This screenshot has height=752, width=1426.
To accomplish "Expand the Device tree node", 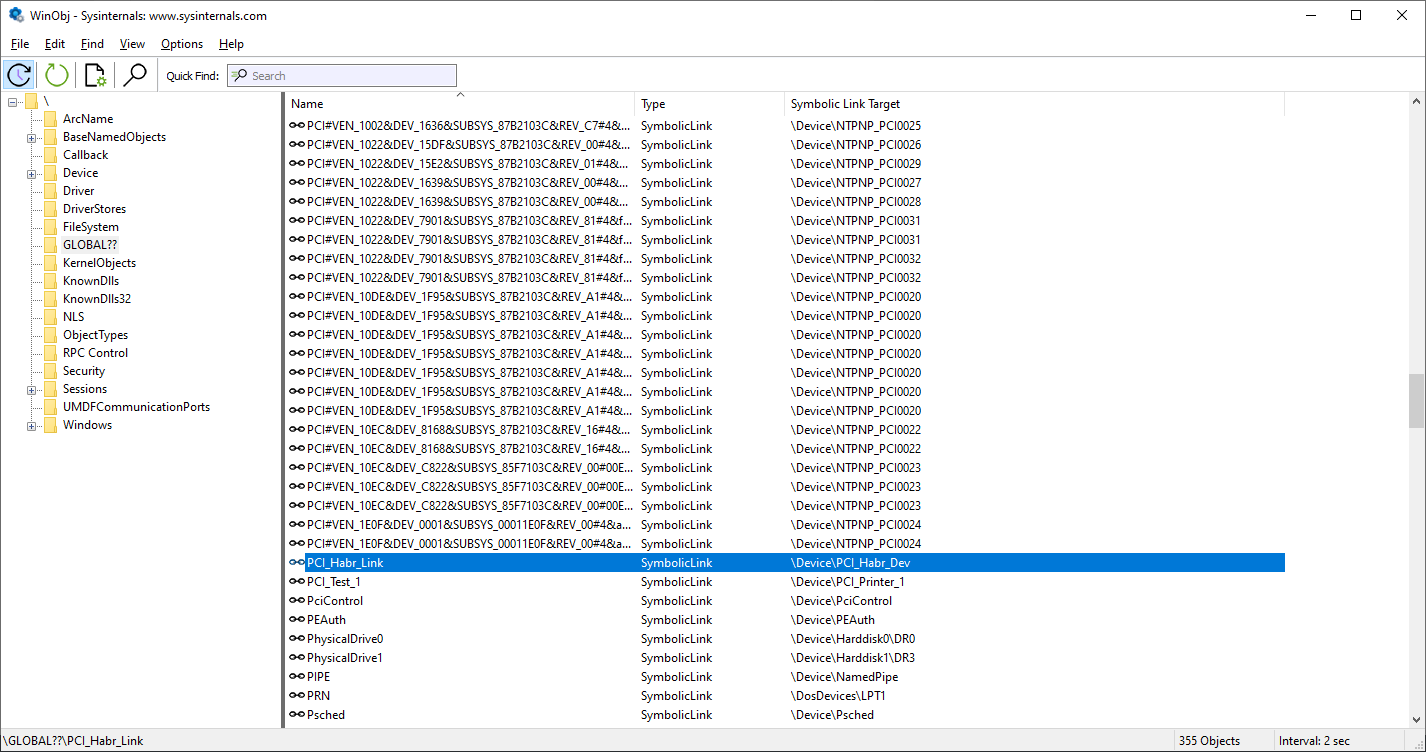I will pos(32,173).
